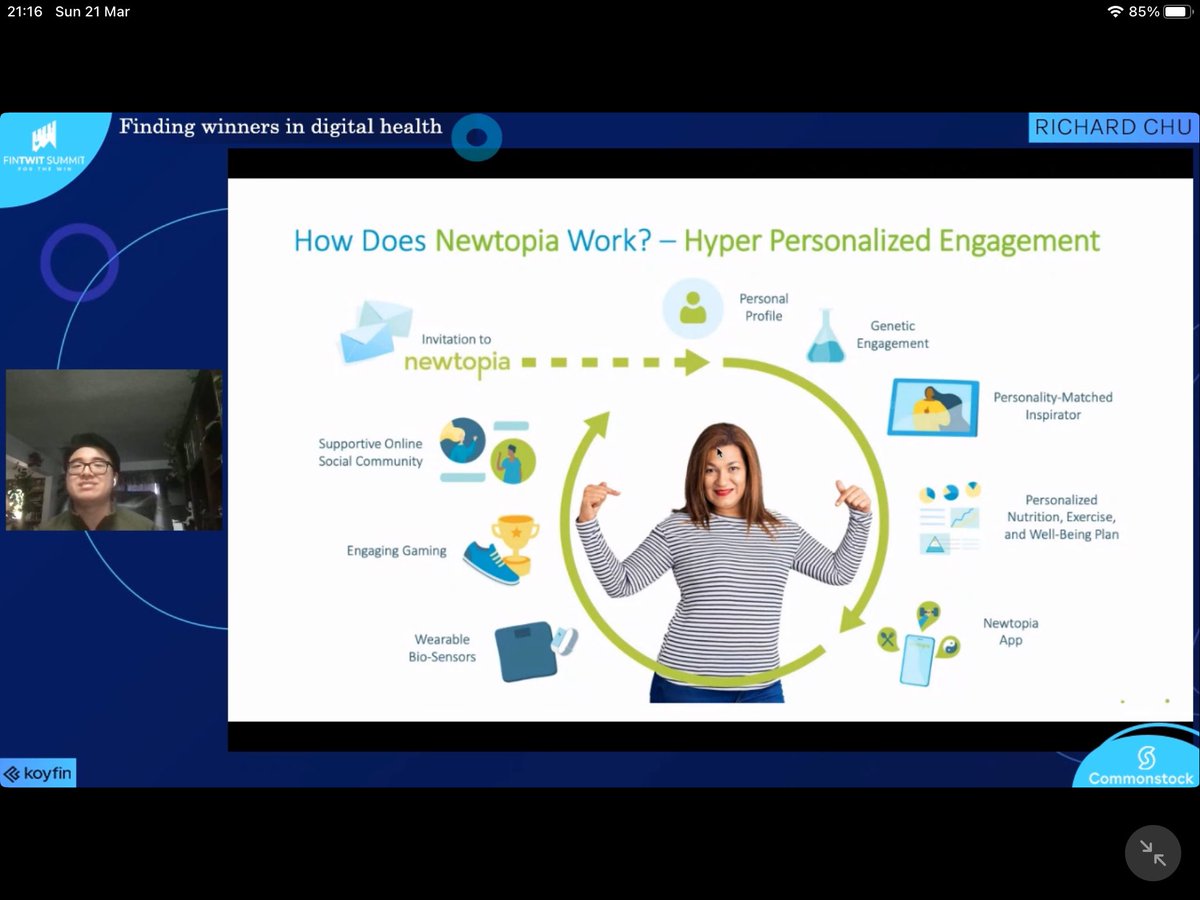1200x900 pixels.
Task: Click 'Personal Profile' label
Action: point(764,307)
